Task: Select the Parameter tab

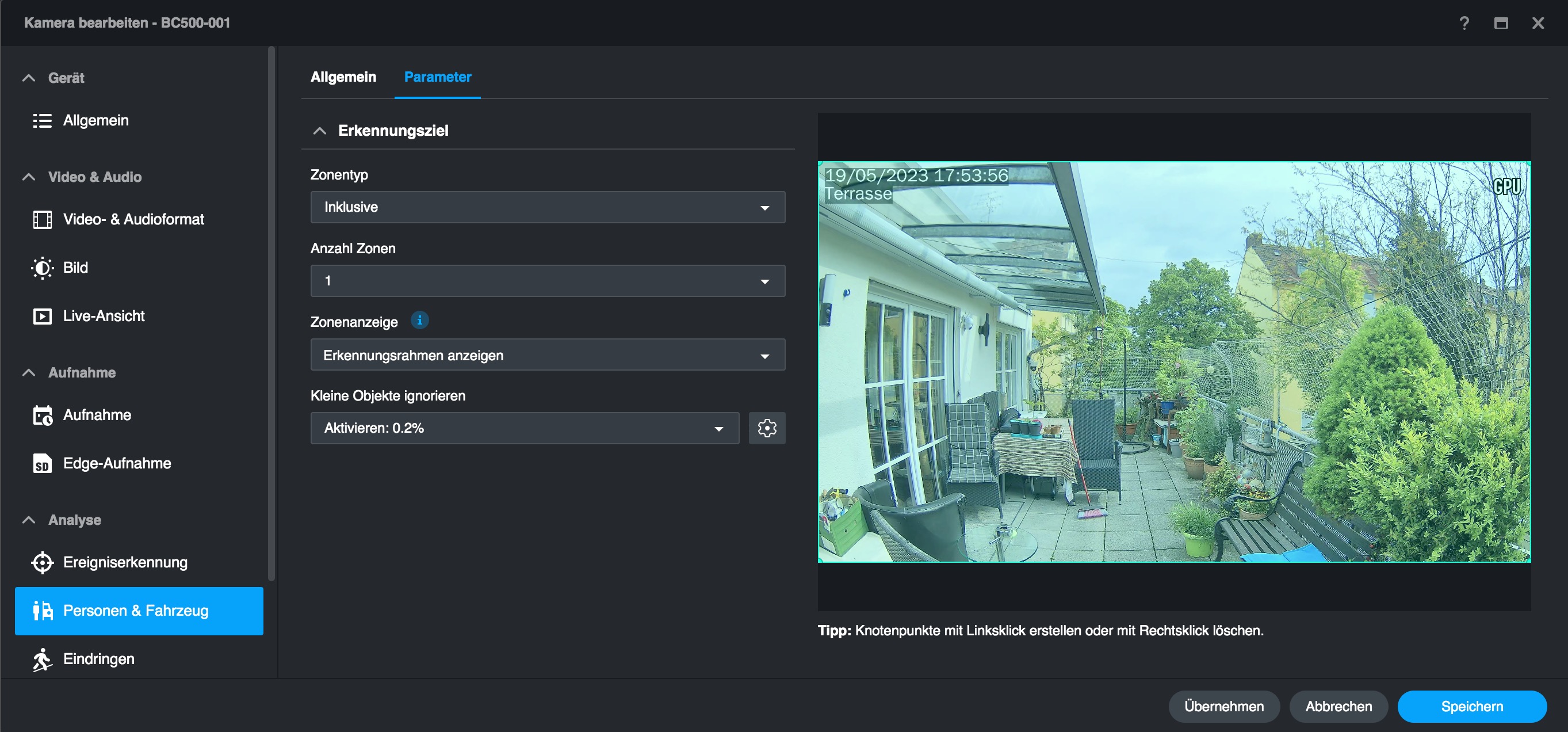Action: (437, 77)
